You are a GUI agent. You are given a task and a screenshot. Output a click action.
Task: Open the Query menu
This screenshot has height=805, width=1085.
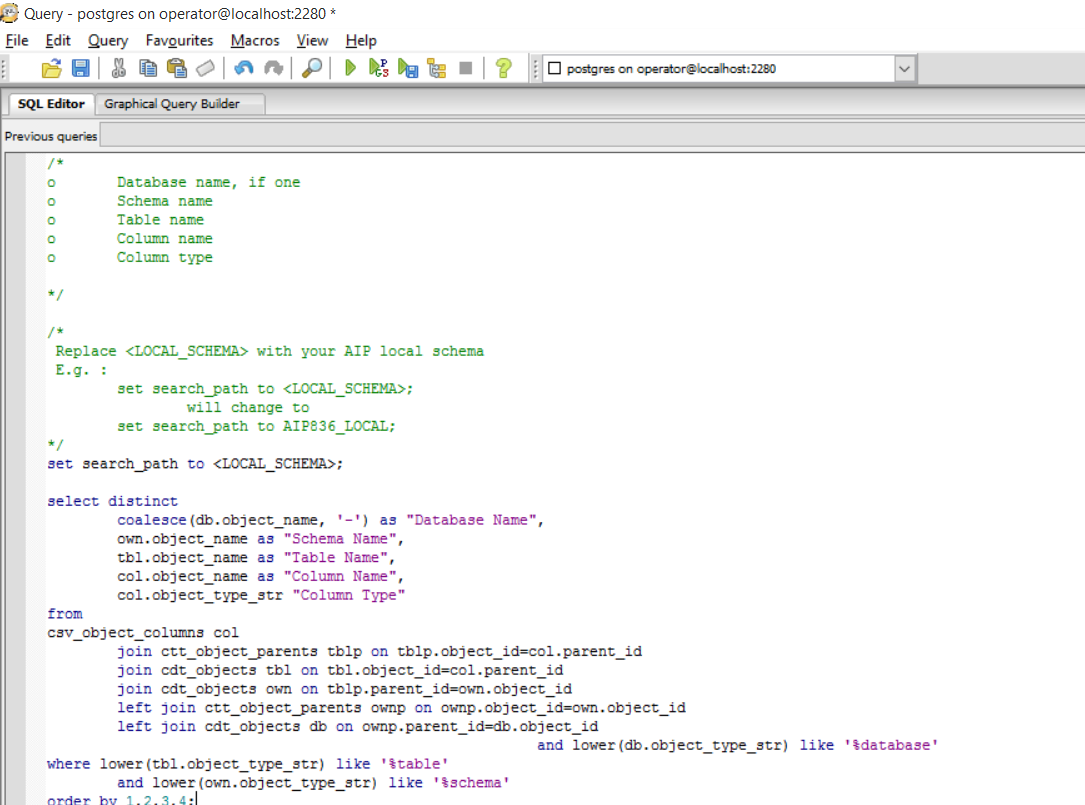click(108, 40)
